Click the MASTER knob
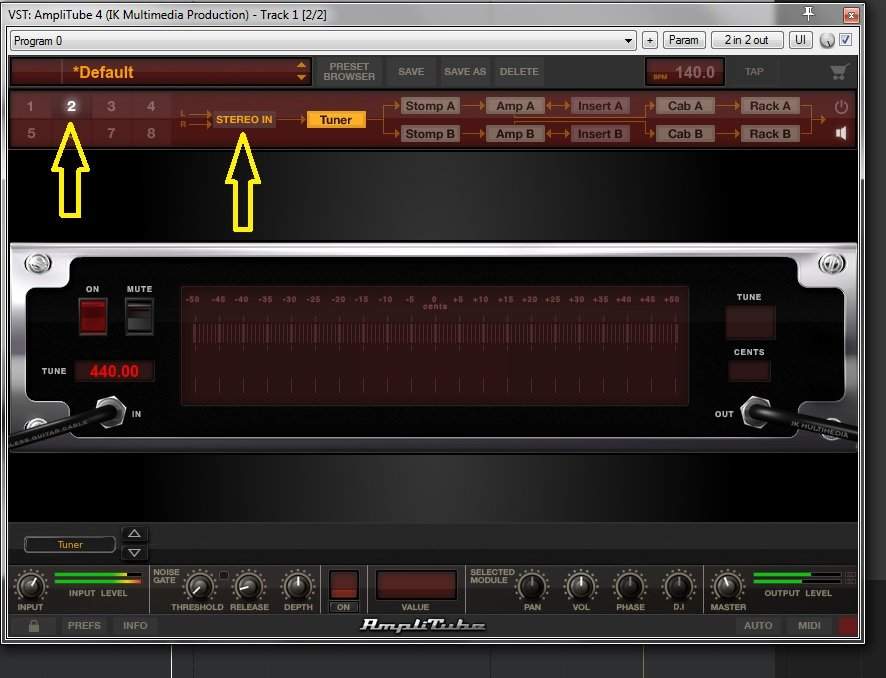The image size is (886, 678). [x=727, y=586]
